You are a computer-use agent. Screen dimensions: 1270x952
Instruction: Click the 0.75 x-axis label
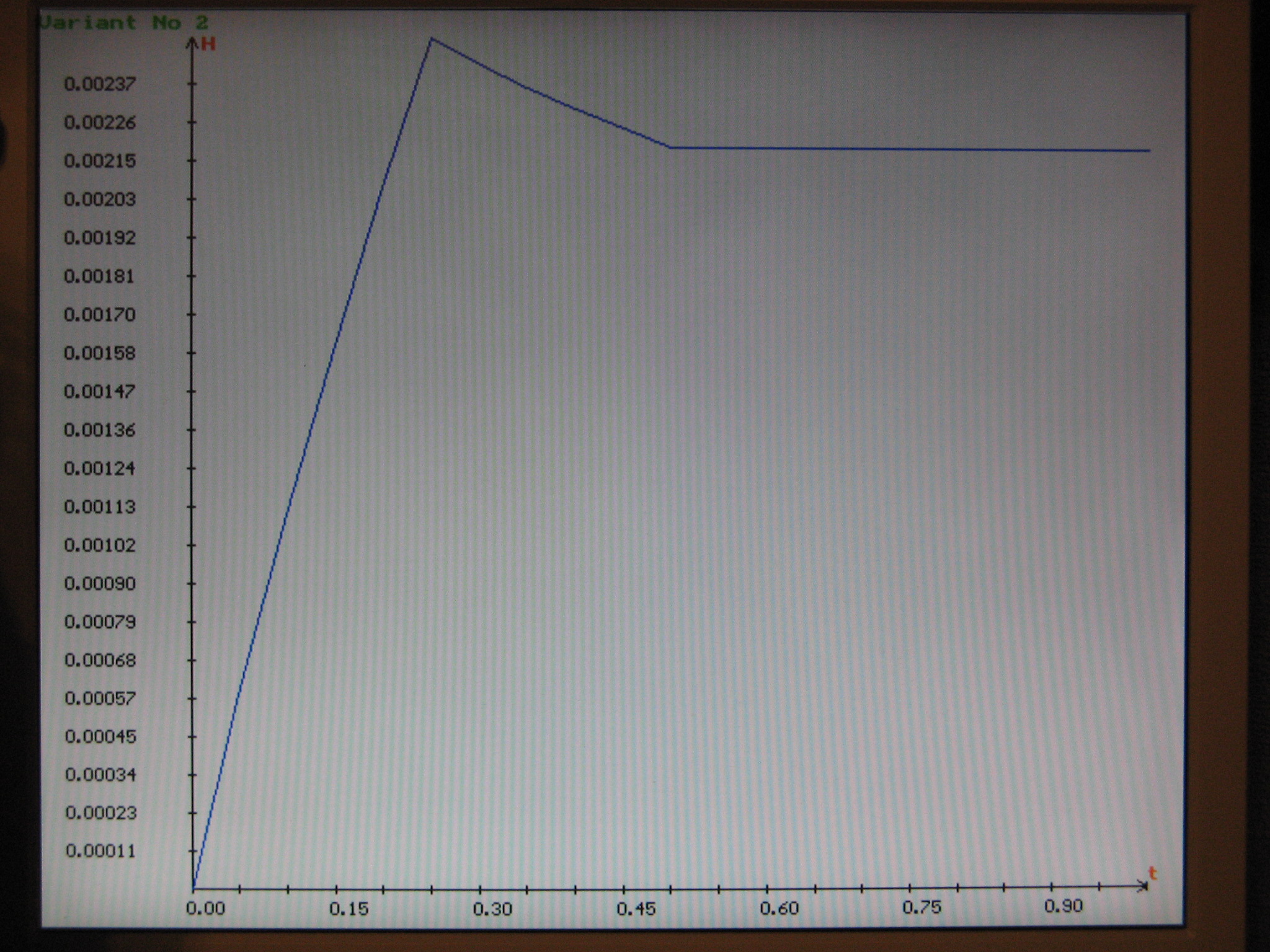click(x=922, y=908)
